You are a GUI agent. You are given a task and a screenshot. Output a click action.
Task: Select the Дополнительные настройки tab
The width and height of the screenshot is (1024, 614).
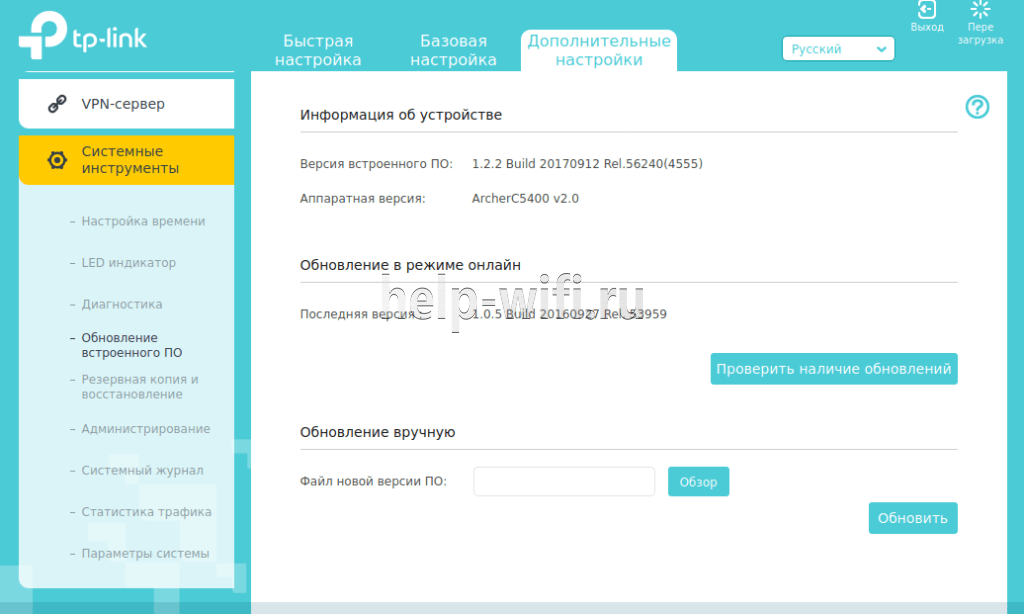(x=598, y=50)
